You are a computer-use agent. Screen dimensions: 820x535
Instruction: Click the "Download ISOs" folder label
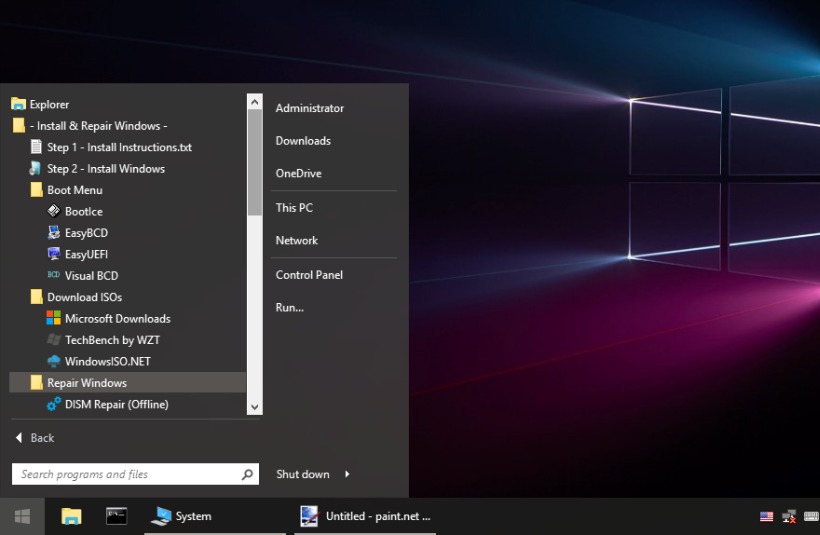85,297
